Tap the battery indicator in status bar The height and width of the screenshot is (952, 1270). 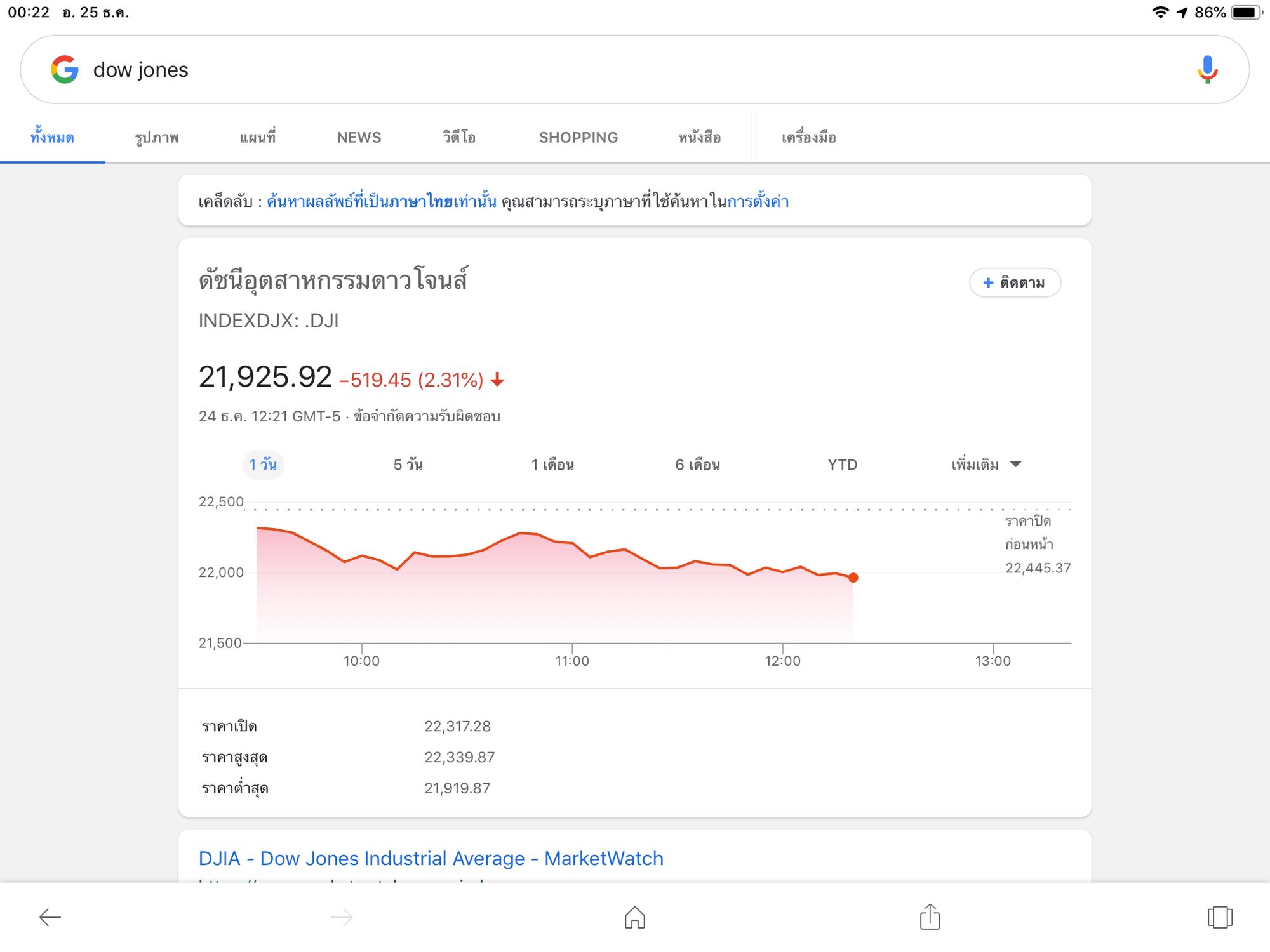[1246, 13]
